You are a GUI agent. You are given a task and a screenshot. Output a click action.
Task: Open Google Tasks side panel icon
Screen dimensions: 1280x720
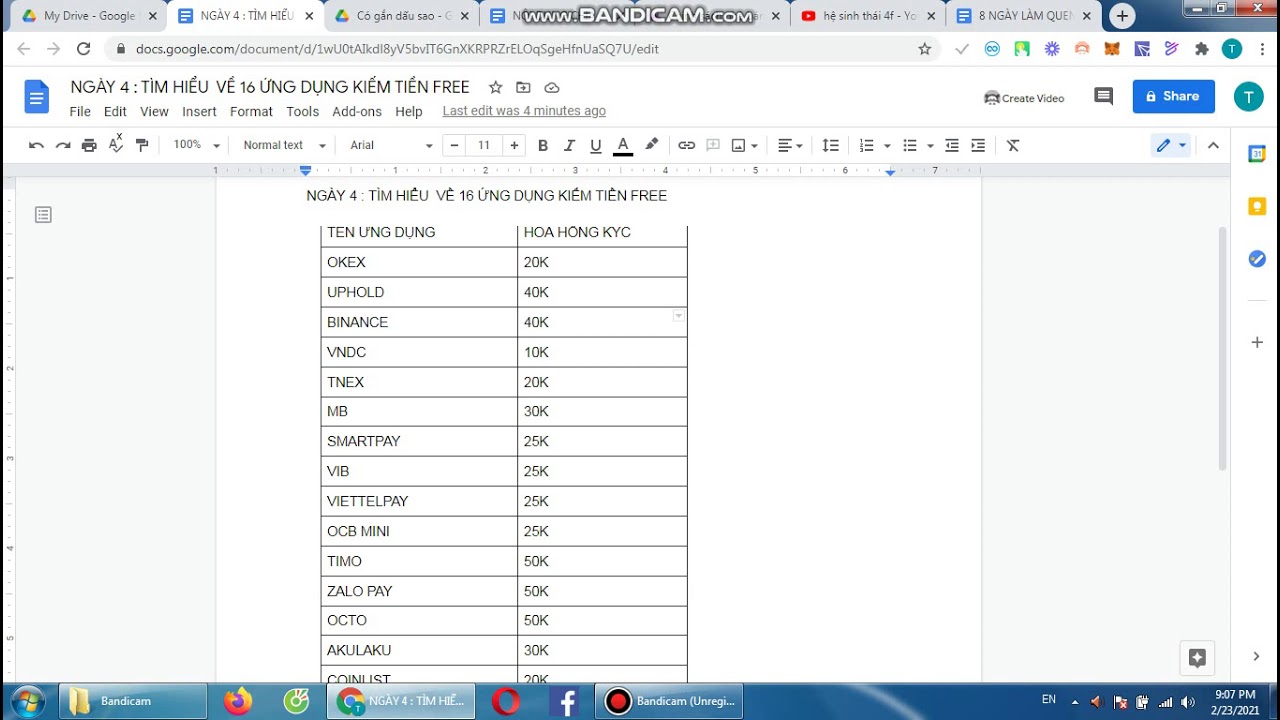coord(1257,259)
